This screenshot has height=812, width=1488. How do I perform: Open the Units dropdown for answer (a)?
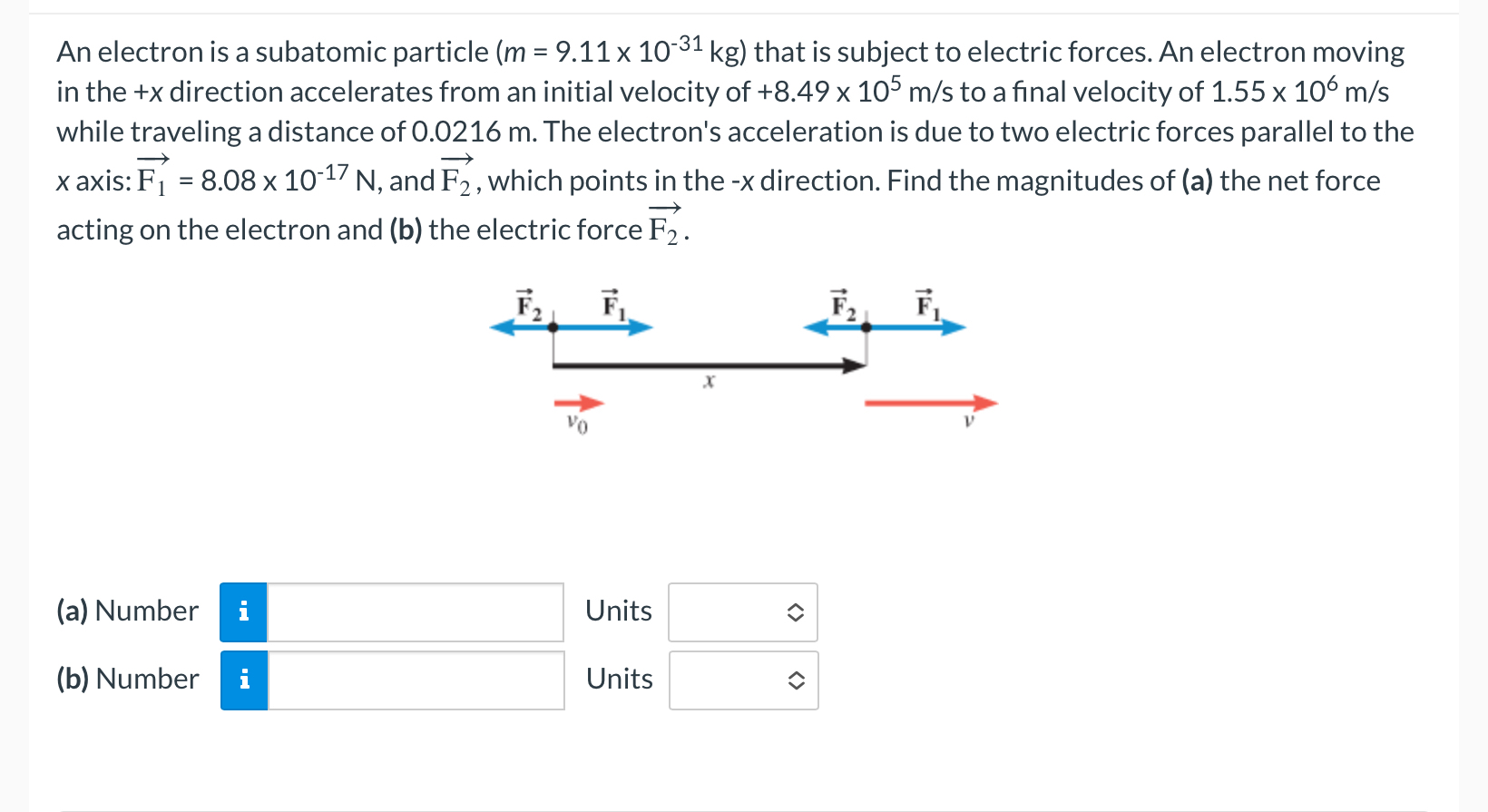pyautogui.click(x=742, y=612)
